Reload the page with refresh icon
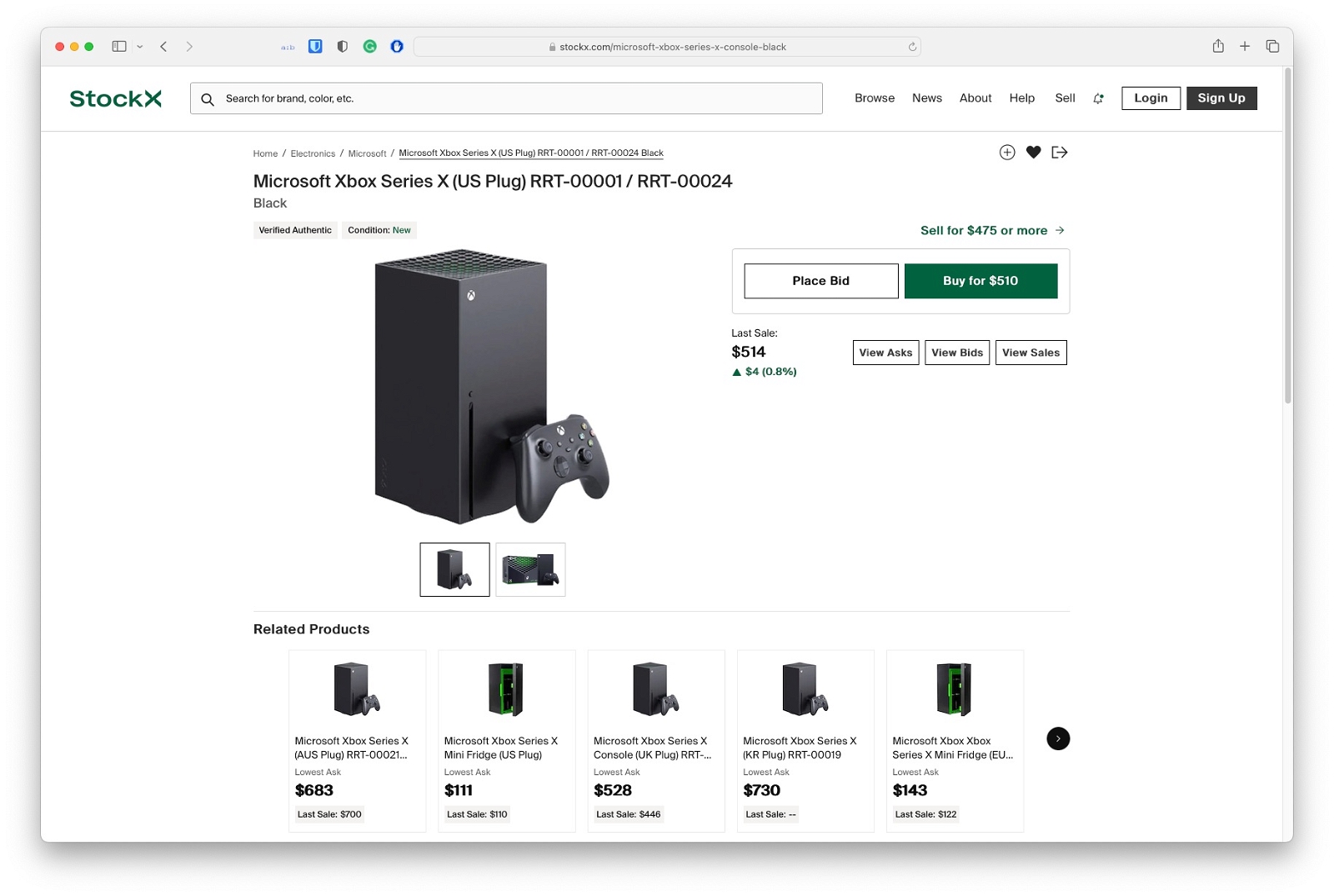Image resolution: width=1334 pixels, height=896 pixels. tap(912, 47)
